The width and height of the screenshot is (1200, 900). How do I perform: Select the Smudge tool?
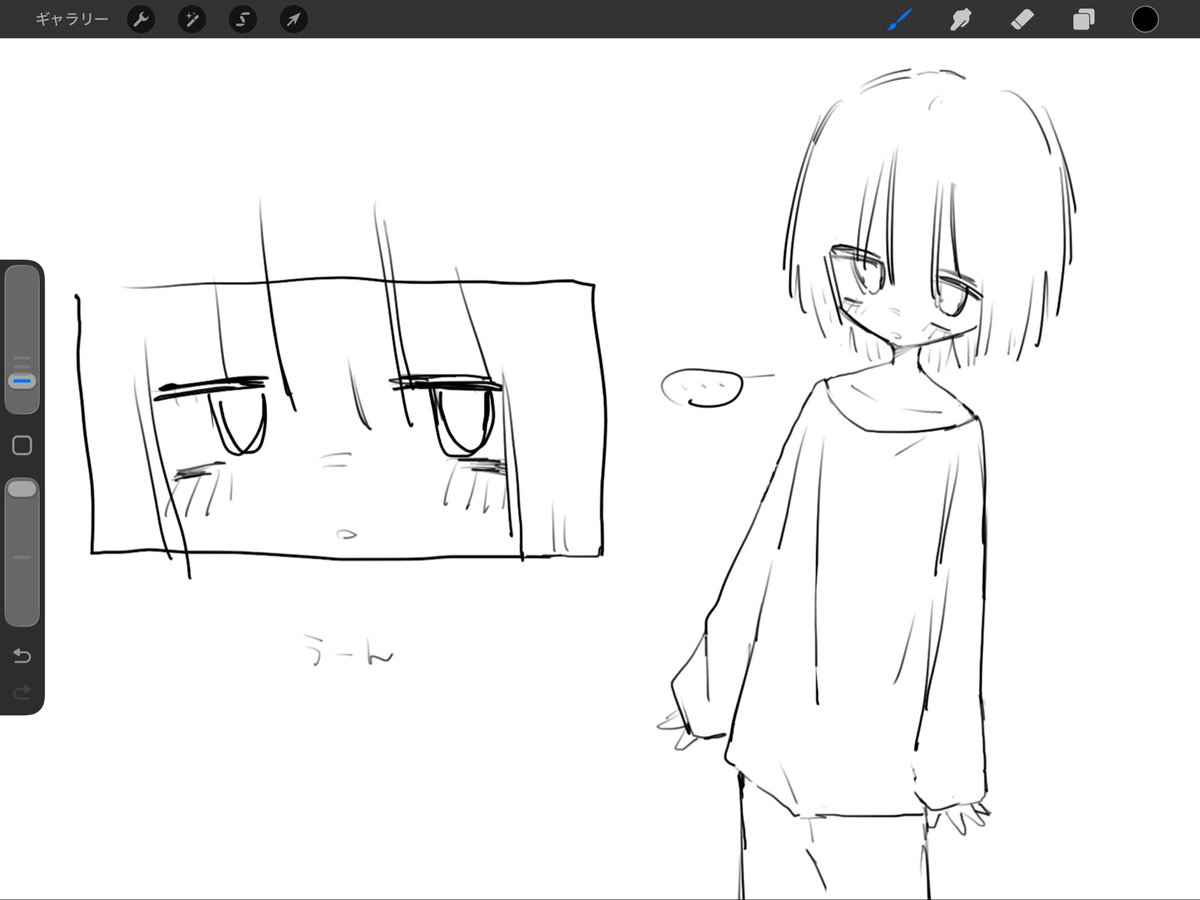tap(962, 19)
